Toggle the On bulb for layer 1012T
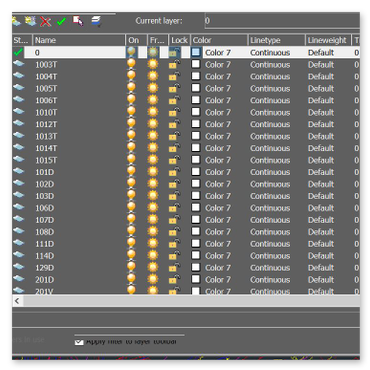The width and height of the screenshot is (370, 370). (x=131, y=124)
